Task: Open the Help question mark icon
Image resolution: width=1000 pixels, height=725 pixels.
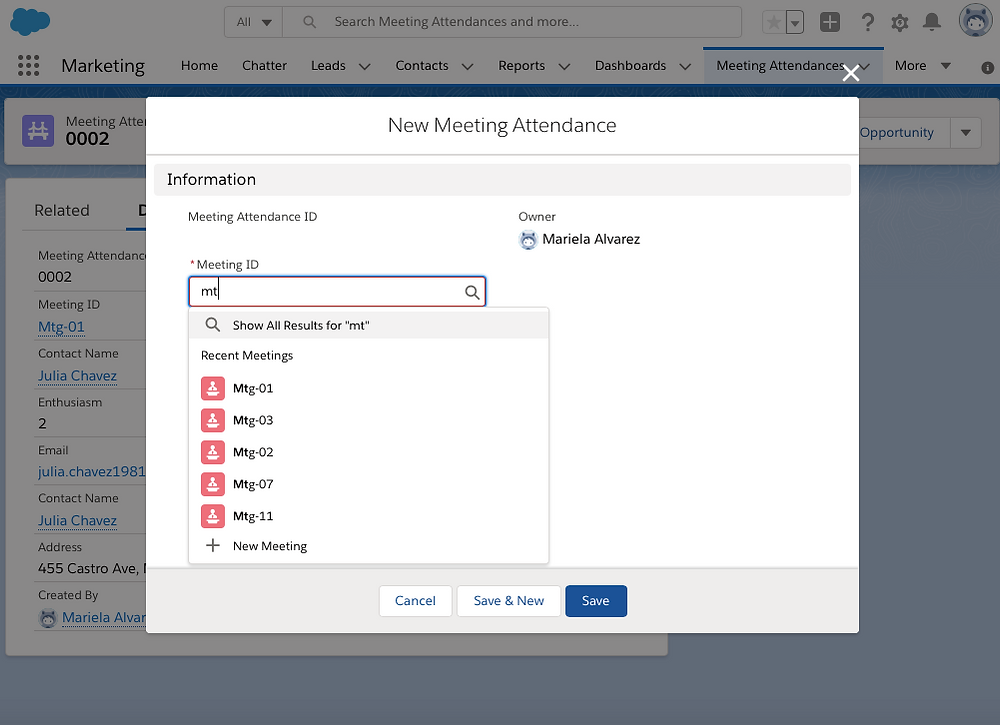Action: (x=867, y=22)
